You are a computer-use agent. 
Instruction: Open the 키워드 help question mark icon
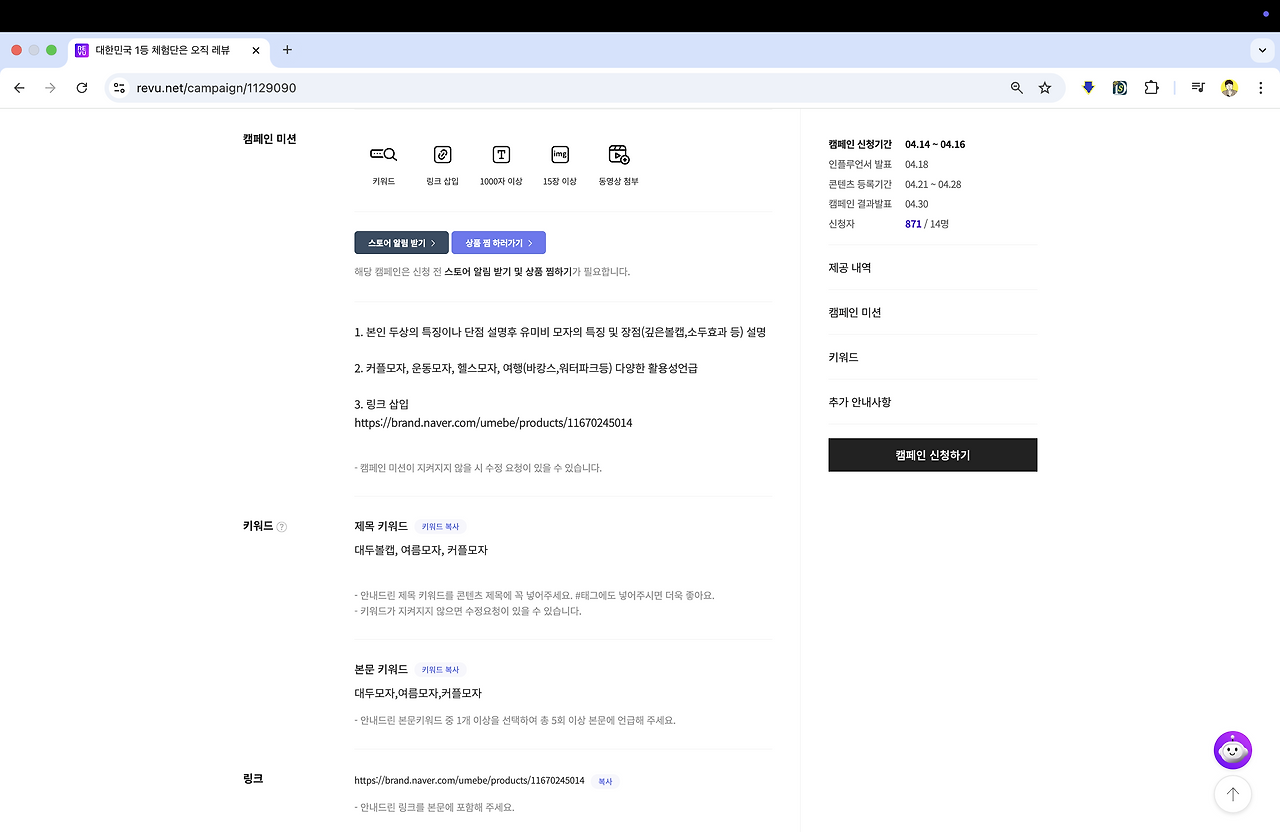click(282, 526)
